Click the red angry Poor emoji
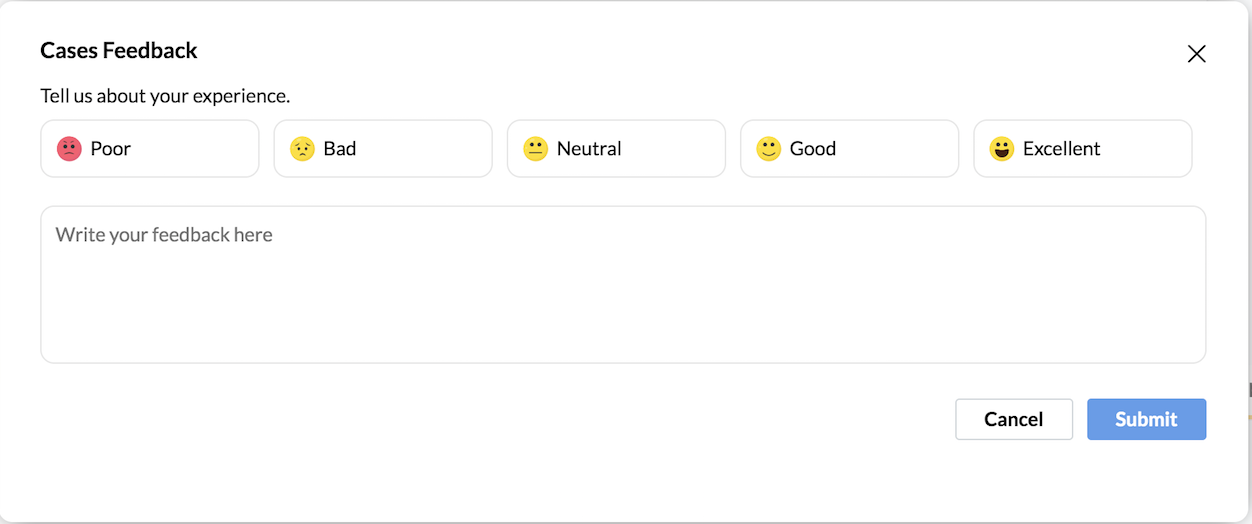The height and width of the screenshot is (524, 1252). (x=69, y=149)
